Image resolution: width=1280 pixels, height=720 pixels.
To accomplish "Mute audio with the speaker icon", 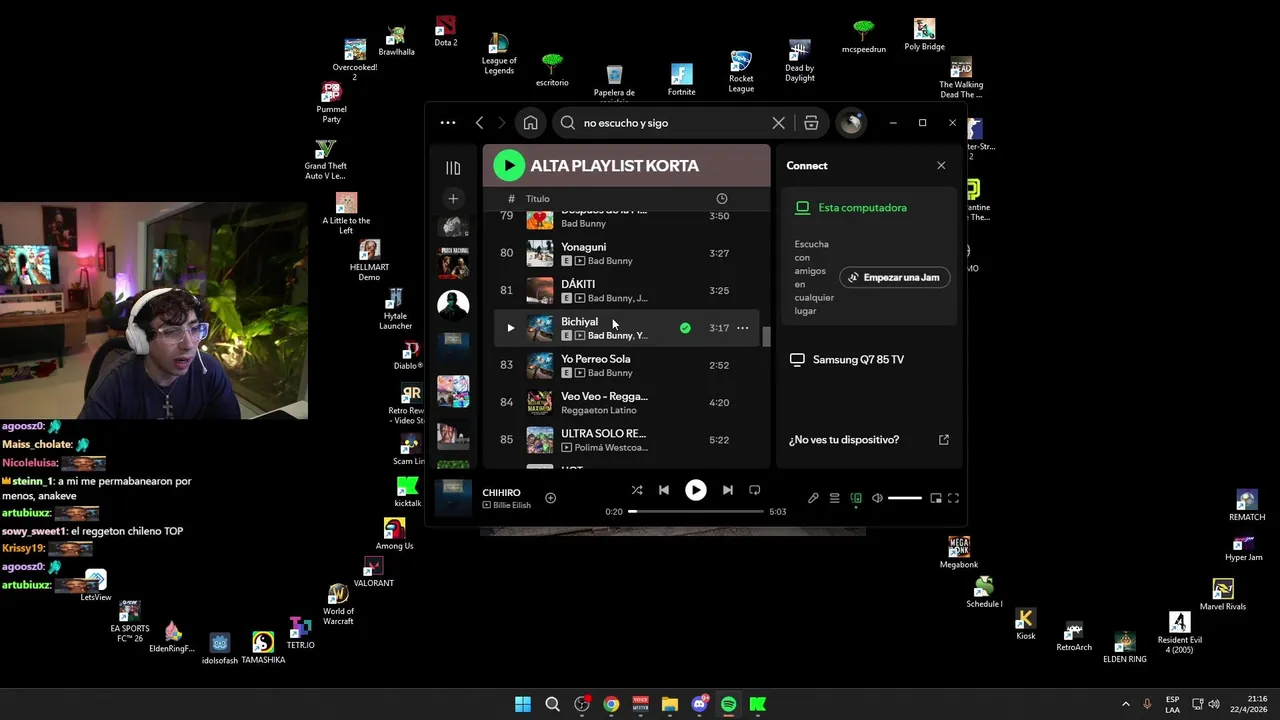I will click(x=877, y=498).
